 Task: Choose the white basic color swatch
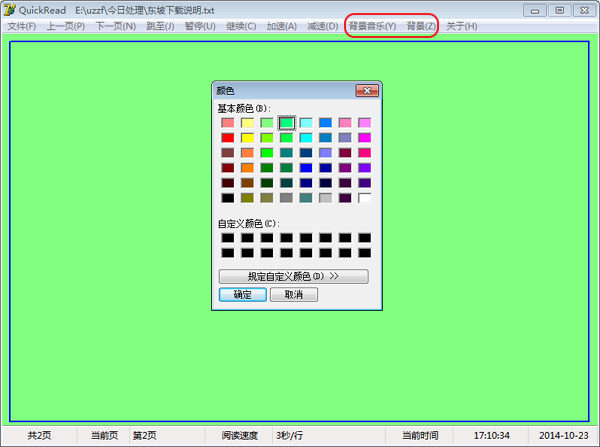tap(365, 198)
